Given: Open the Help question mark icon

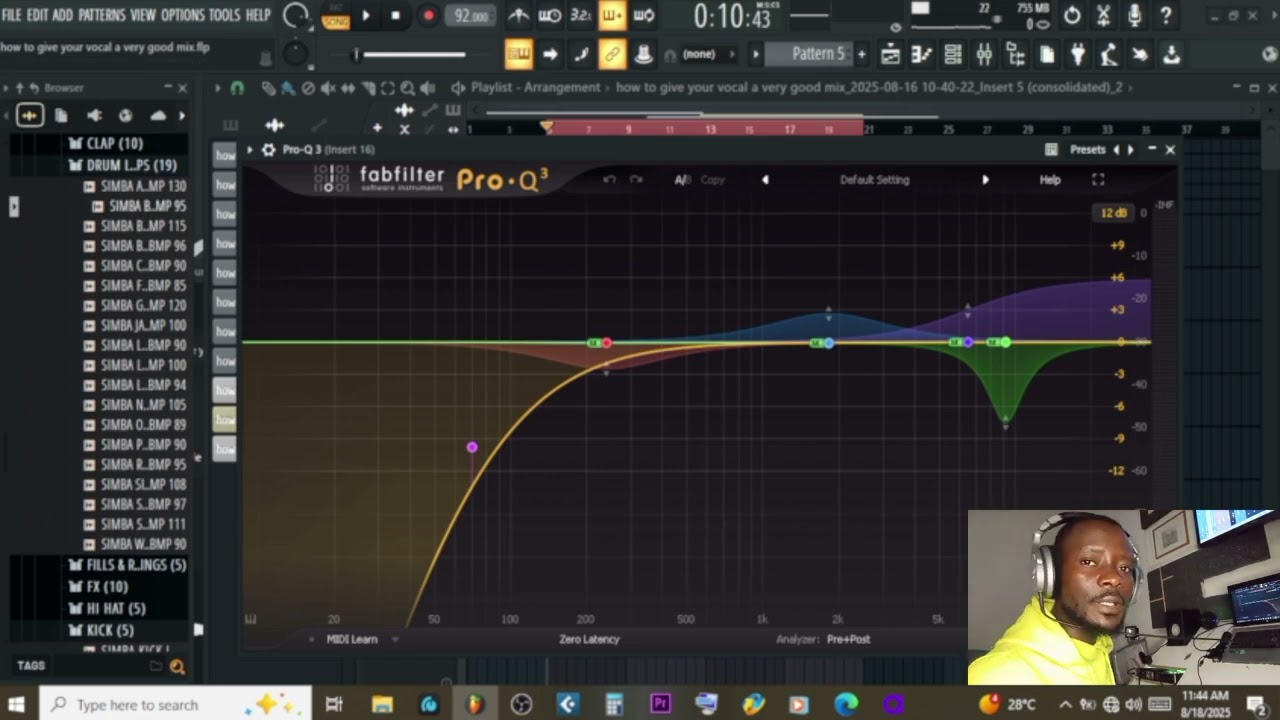Looking at the screenshot, I should pyautogui.click(x=1165, y=15).
